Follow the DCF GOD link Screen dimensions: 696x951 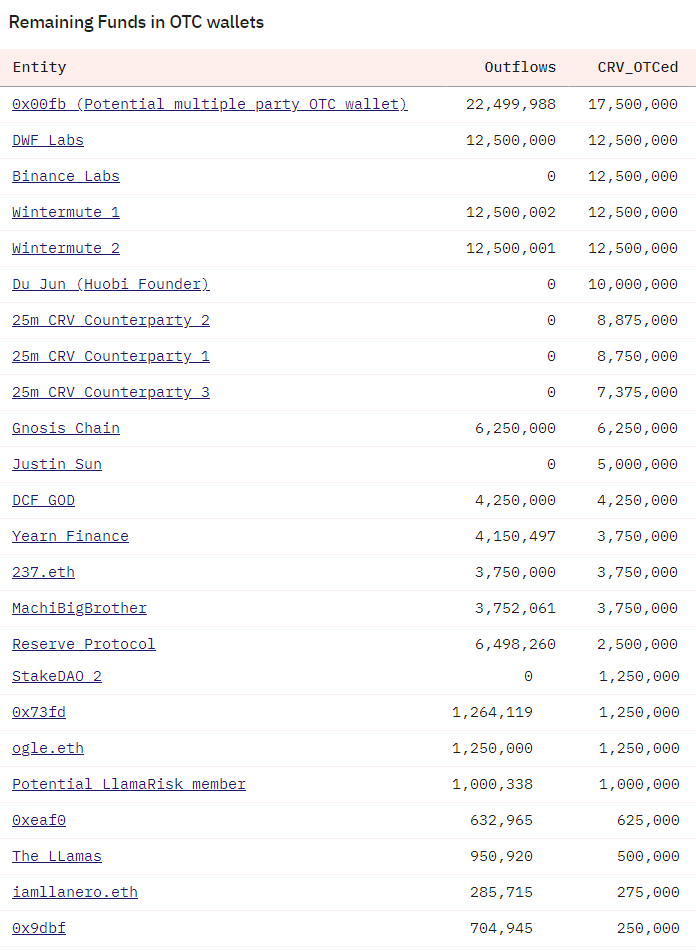coord(44,500)
